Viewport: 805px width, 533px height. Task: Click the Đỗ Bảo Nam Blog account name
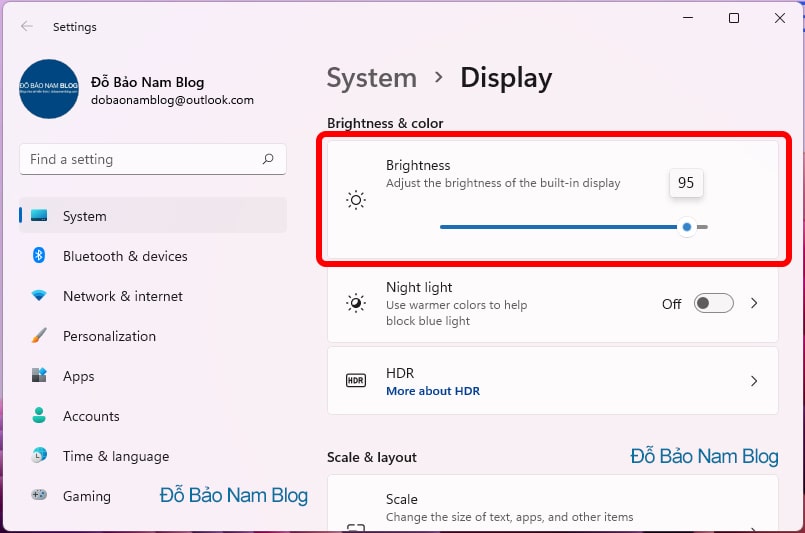tap(148, 82)
